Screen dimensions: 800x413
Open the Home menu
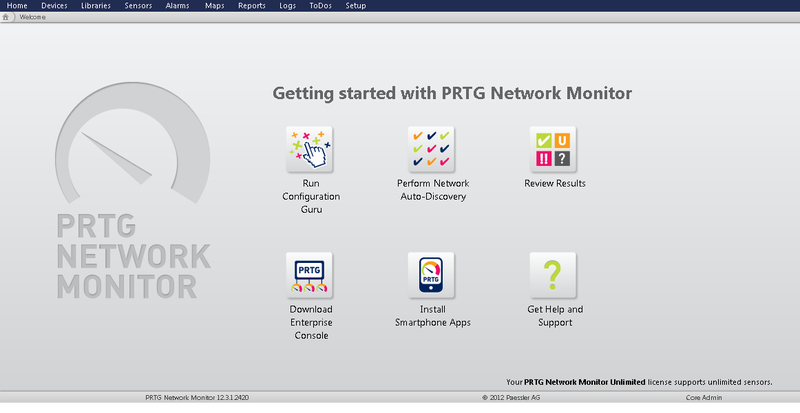click(17, 6)
